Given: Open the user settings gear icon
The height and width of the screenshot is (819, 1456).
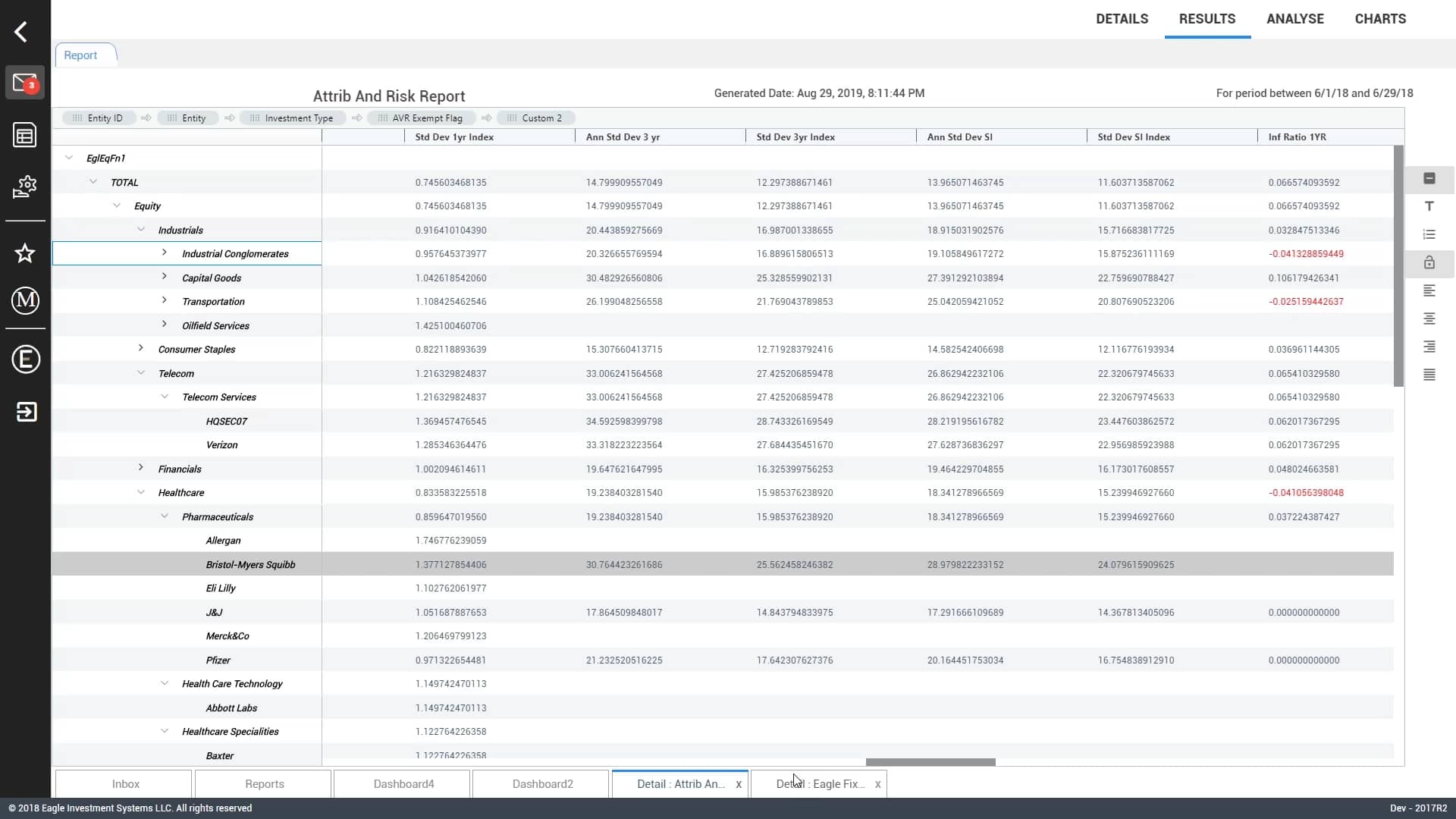Looking at the screenshot, I should coord(25,187).
